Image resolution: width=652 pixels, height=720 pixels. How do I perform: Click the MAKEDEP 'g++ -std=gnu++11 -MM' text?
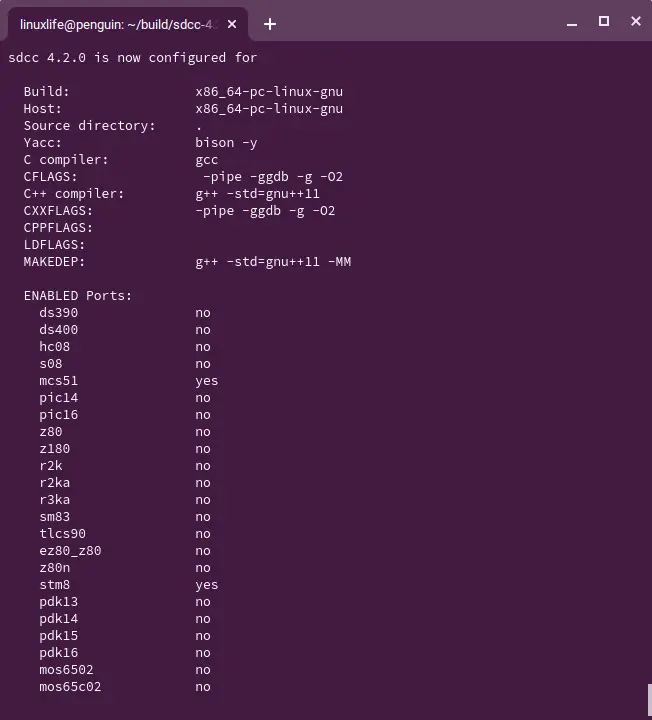(273, 262)
